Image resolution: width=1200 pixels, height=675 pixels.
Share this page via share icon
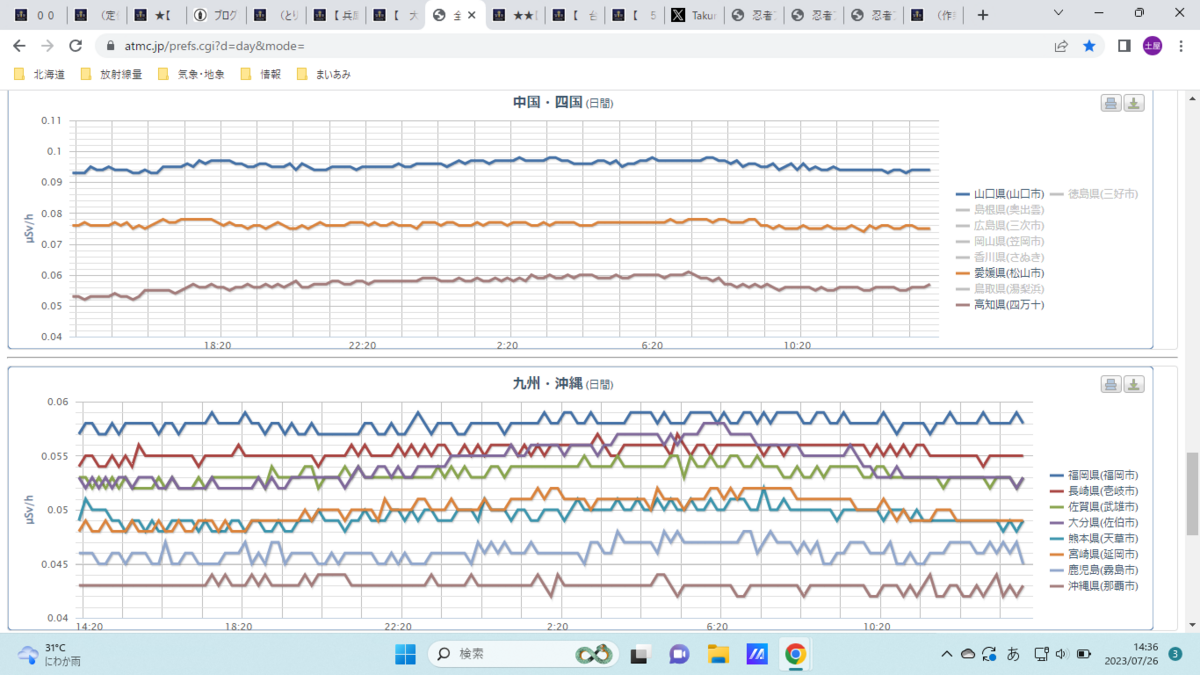coord(1061,46)
